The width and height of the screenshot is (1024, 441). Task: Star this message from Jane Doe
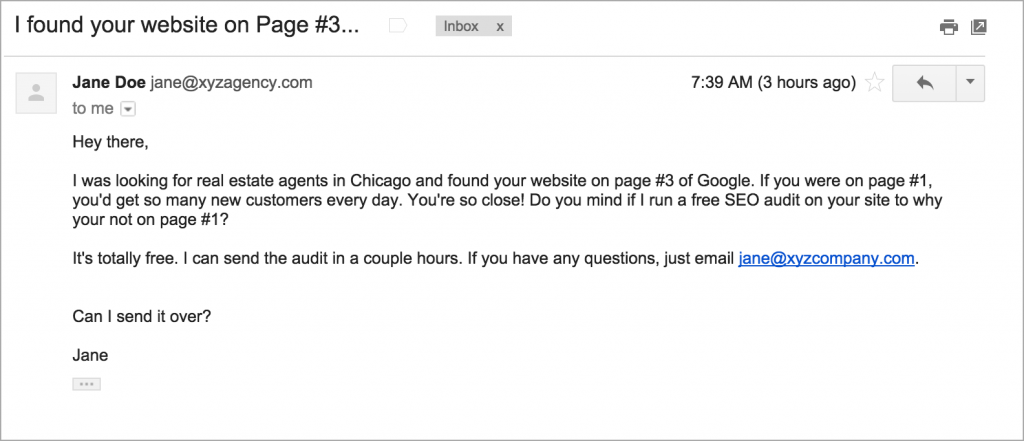click(x=874, y=84)
